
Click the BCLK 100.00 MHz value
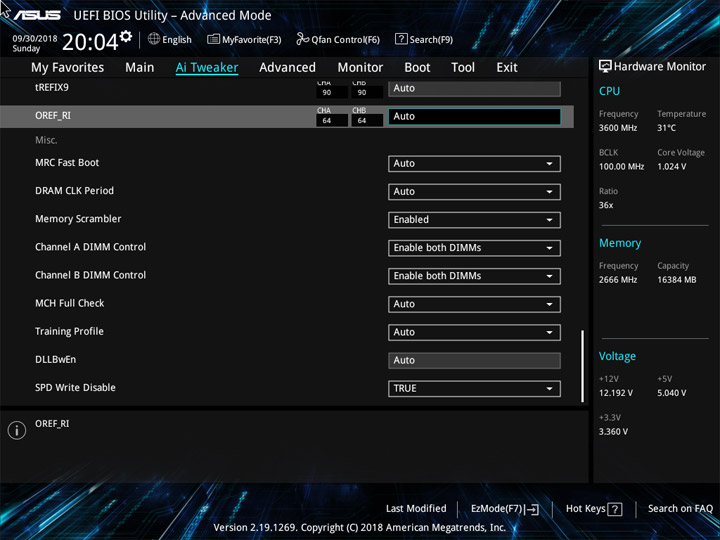(x=621, y=167)
